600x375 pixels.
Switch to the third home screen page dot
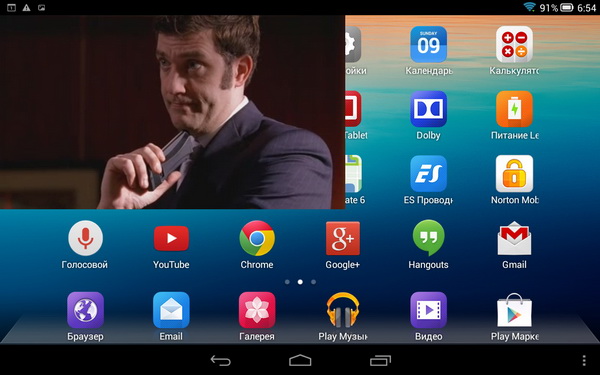[313, 282]
